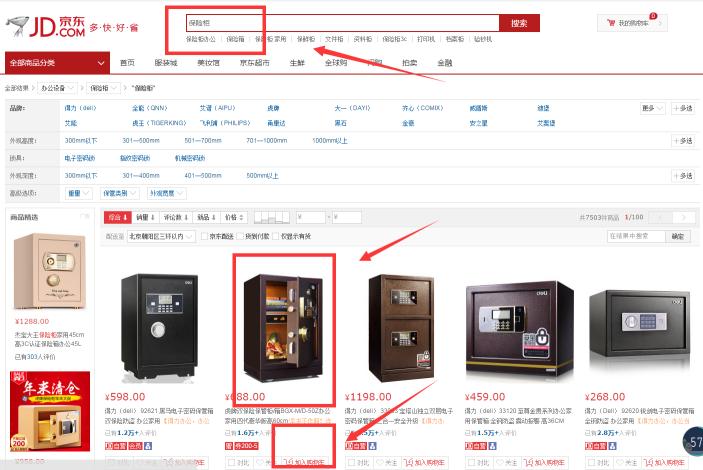Open the shopping cart icon button
This screenshot has height=470, width=703.
click(x=610, y=22)
